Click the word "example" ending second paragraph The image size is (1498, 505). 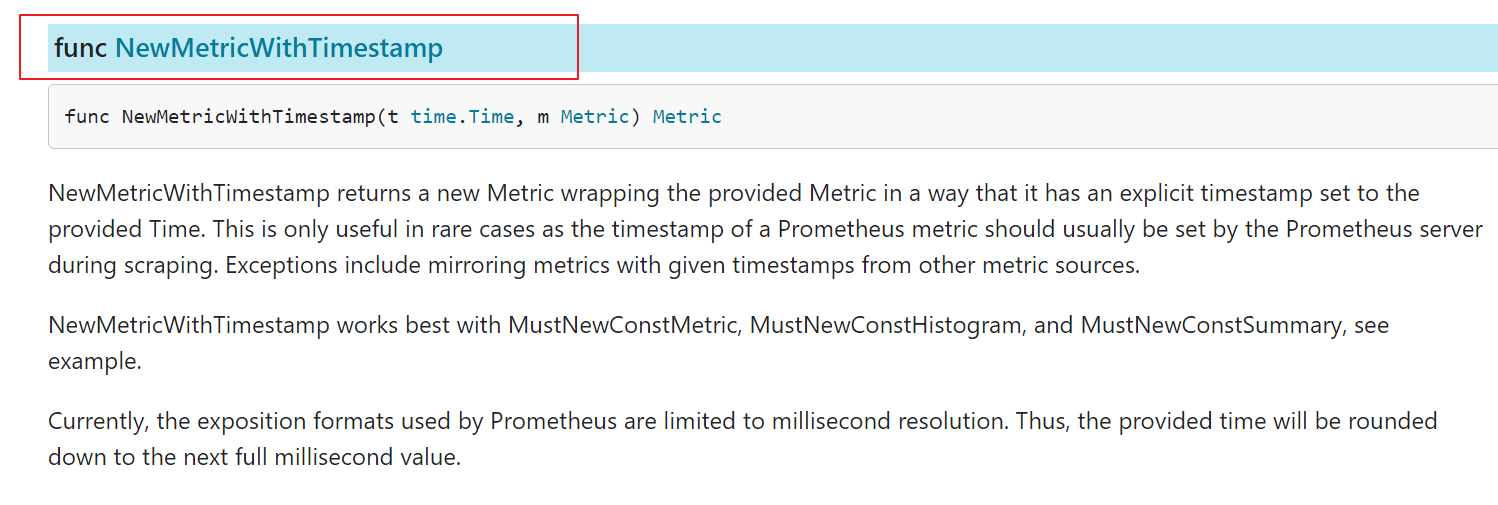click(x=92, y=362)
